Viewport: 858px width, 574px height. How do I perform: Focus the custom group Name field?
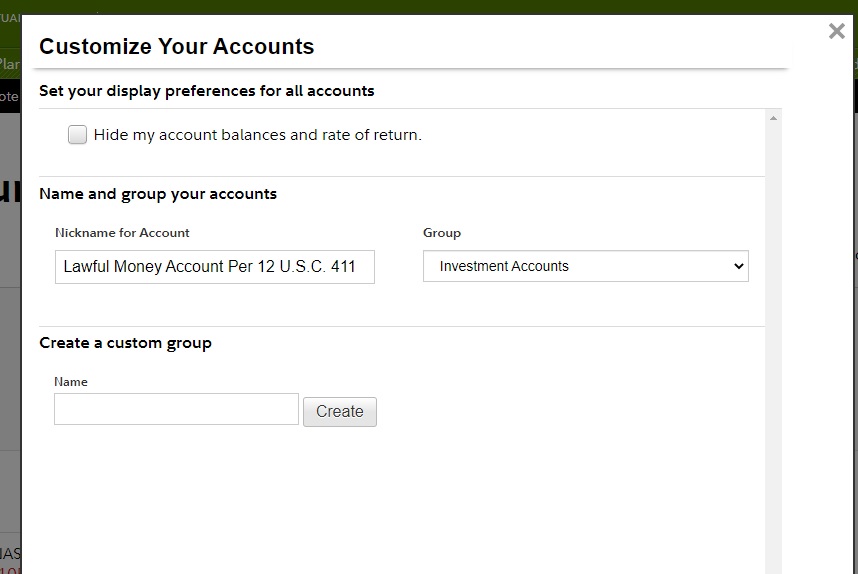[x=176, y=409]
